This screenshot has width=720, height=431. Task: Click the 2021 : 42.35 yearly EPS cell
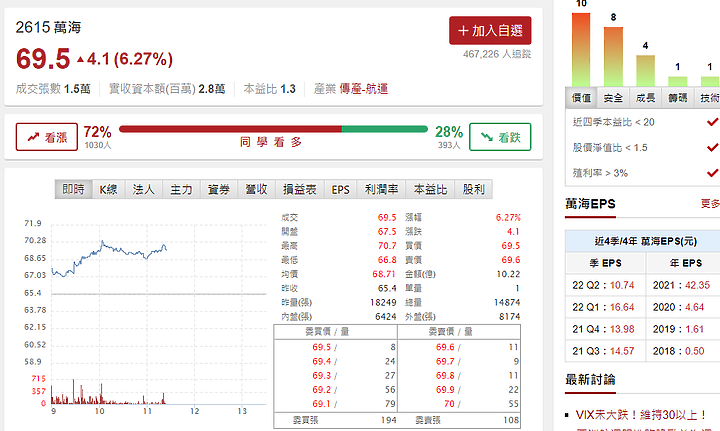click(683, 285)
